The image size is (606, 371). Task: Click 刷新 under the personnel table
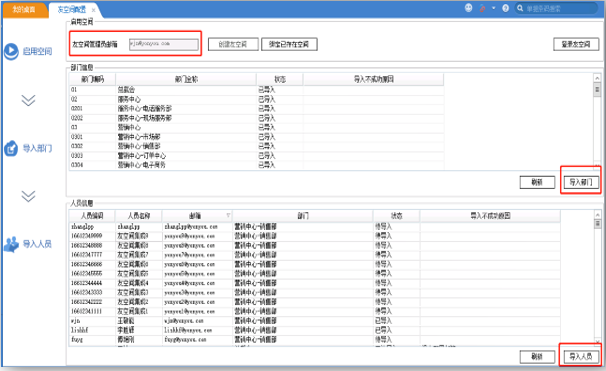537,356
